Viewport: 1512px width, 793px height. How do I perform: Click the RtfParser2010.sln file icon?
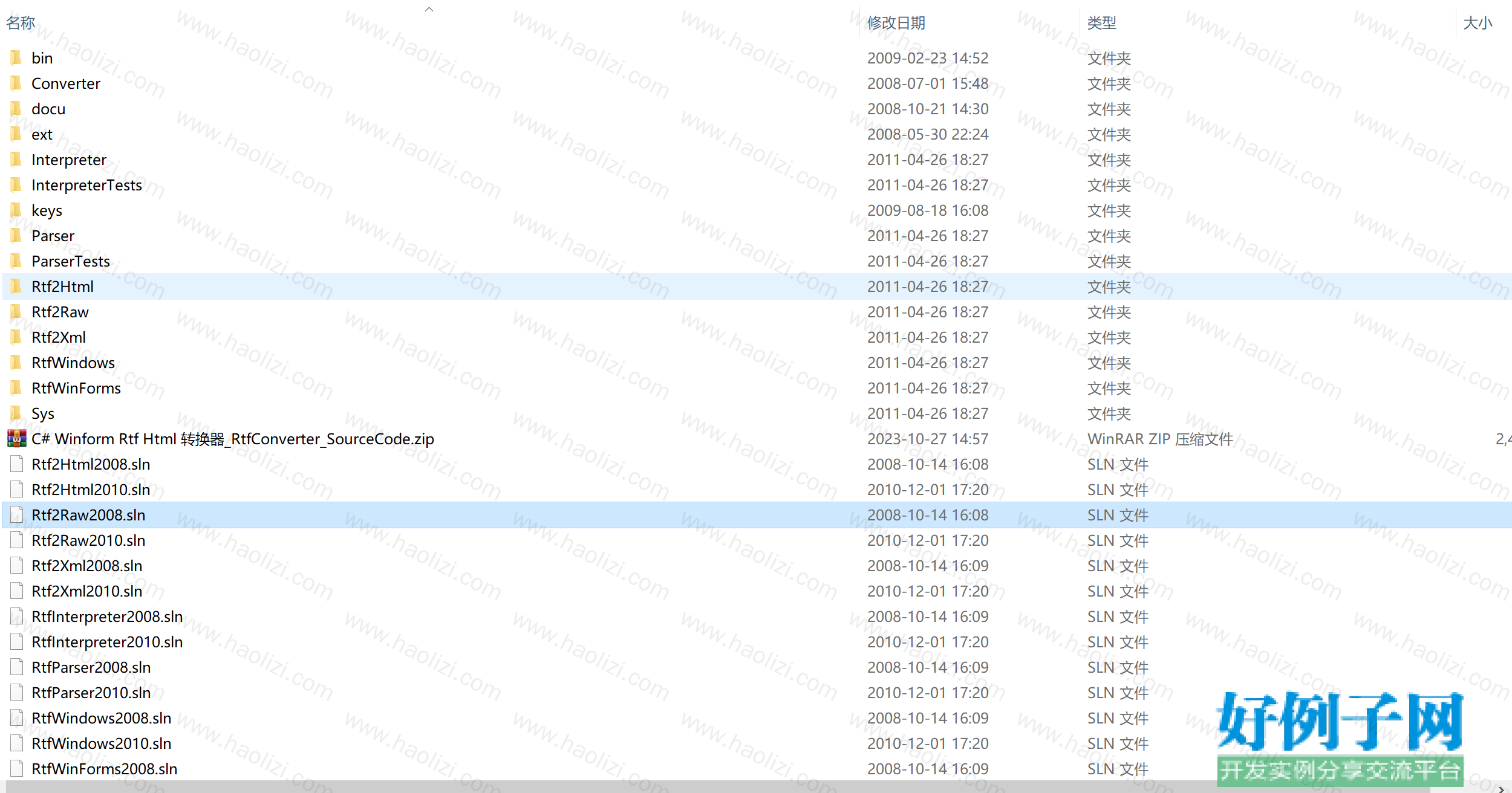point(17,693)
